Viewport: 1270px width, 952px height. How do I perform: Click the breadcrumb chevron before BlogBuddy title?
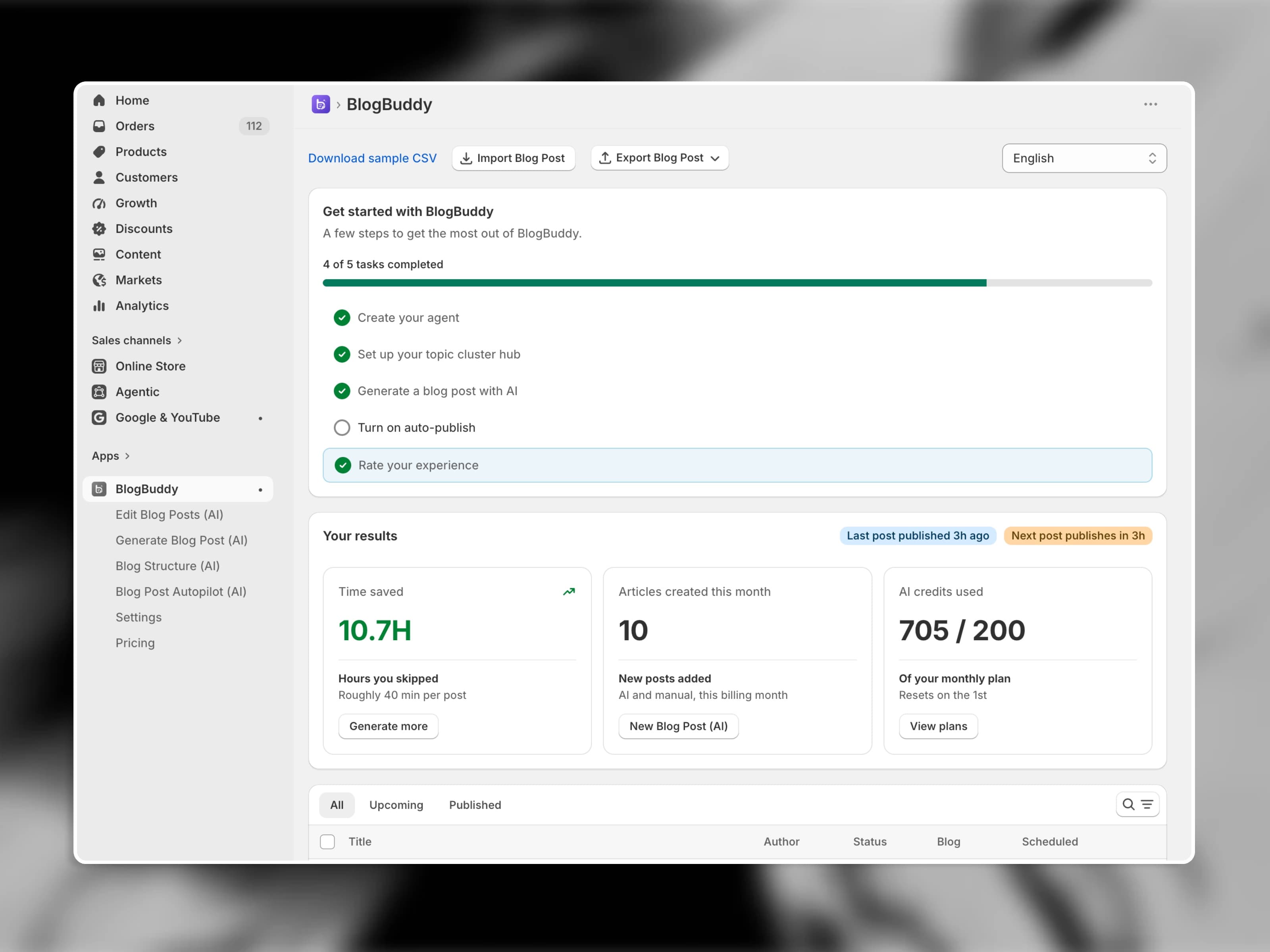pyautogui.click(x=339, y=104)
